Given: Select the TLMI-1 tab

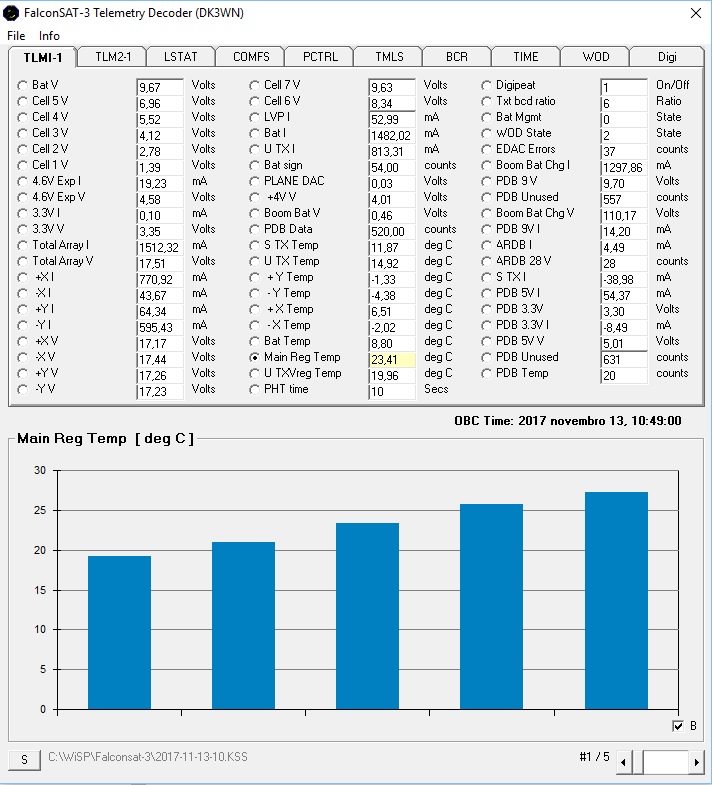Looking at the screenshot, I should click(43, 57).
